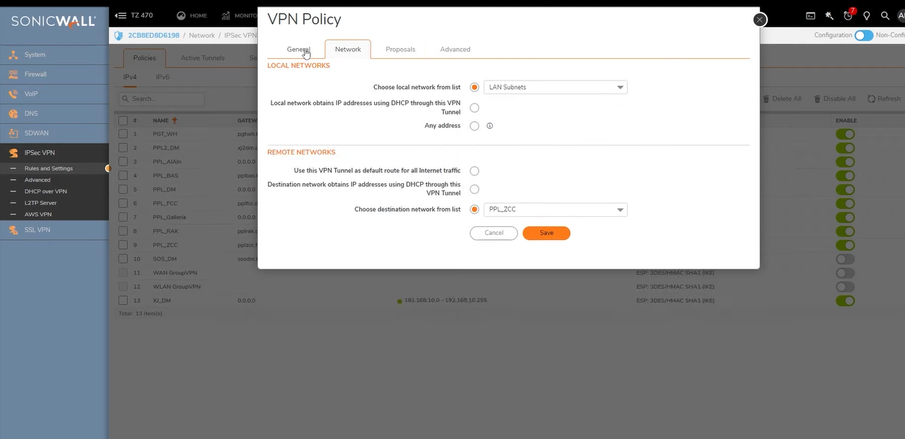Collapse sidebar using the menu arrow icon
Screen dimensions: 905x439
point(121,16)
